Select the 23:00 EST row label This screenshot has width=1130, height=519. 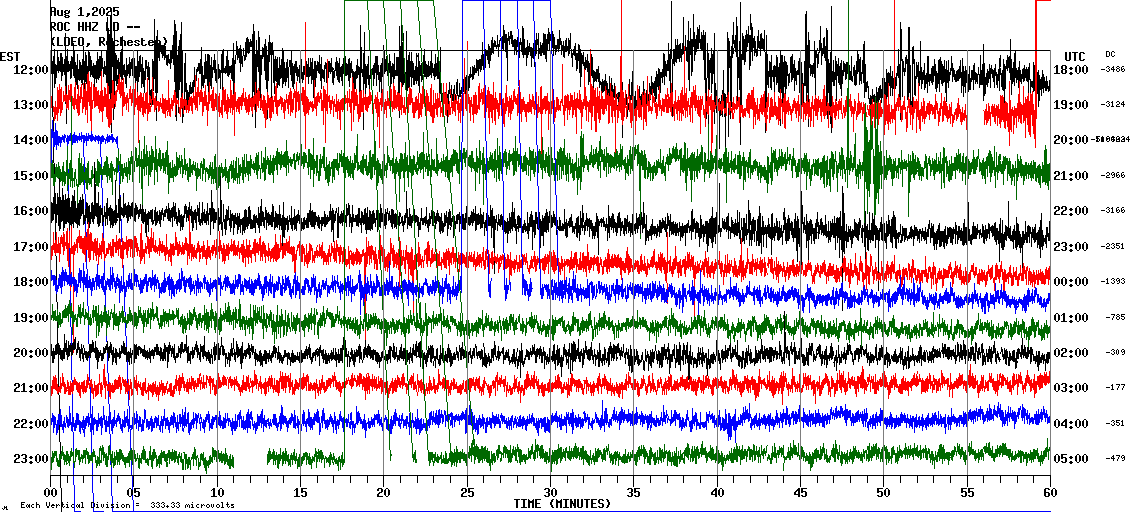coord(30,459)
